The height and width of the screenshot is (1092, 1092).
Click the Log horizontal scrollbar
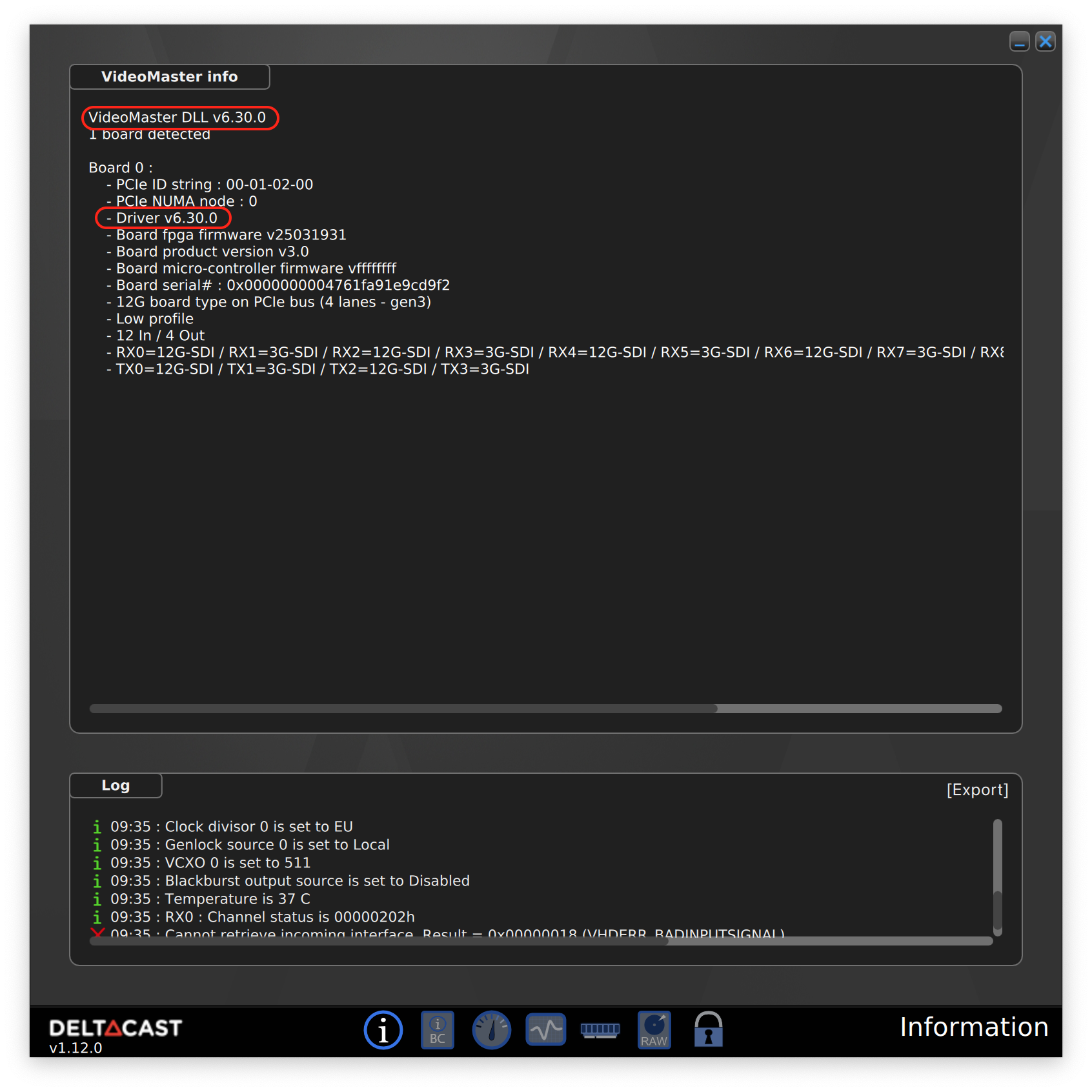point(541,941)
